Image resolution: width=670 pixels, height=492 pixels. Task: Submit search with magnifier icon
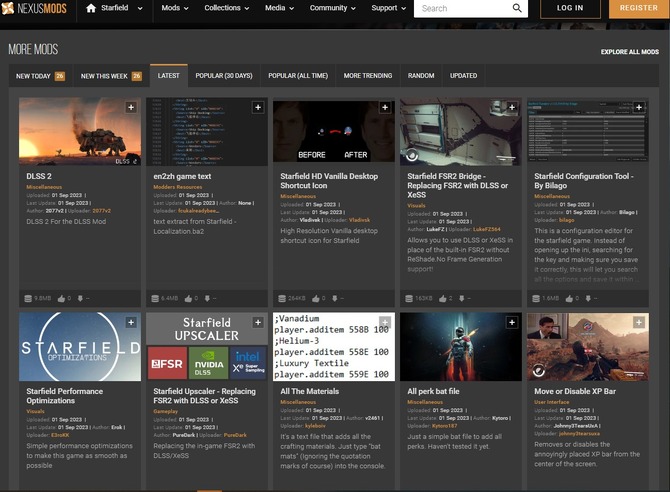(517, 8)
